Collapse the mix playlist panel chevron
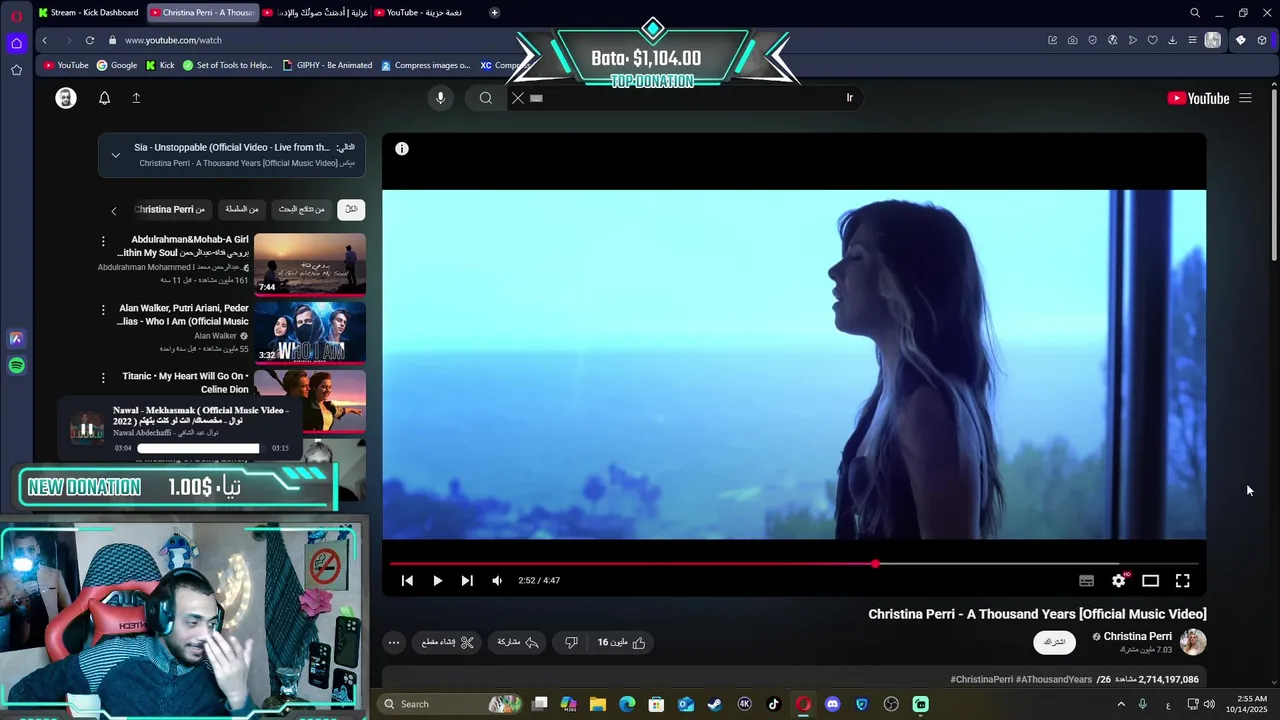This screenshot has height=720, width=1280. pos(115,155)
